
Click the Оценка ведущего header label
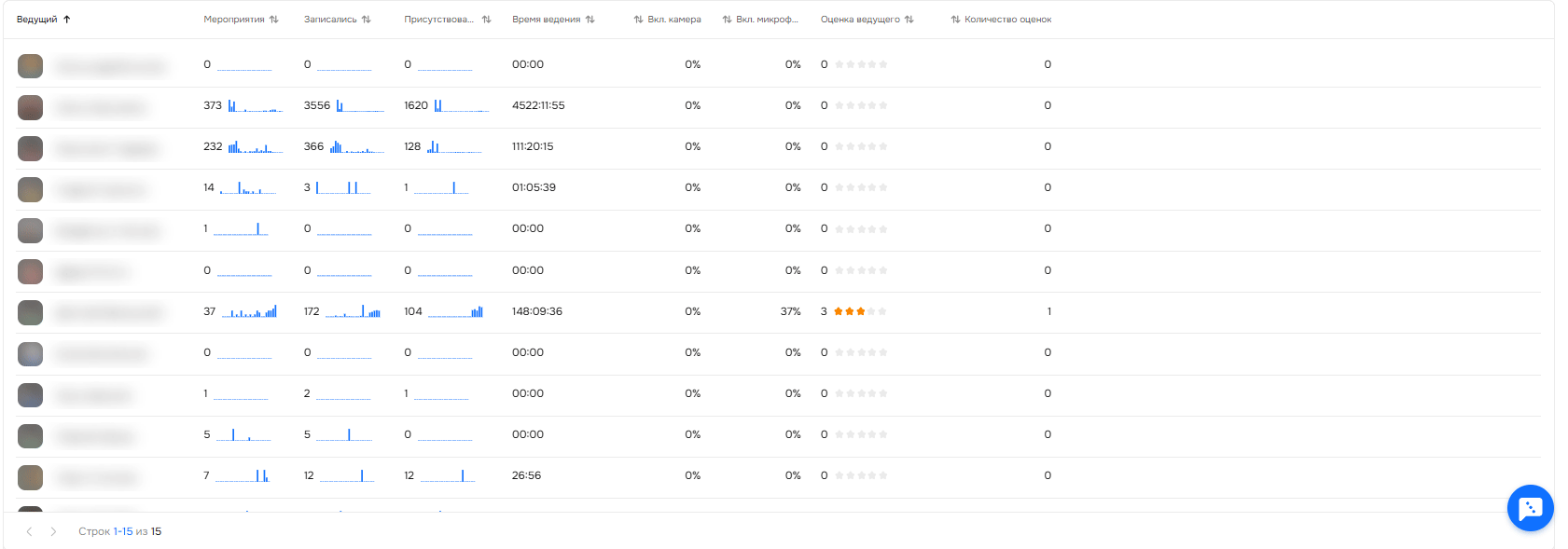click(x=860, y=20)
